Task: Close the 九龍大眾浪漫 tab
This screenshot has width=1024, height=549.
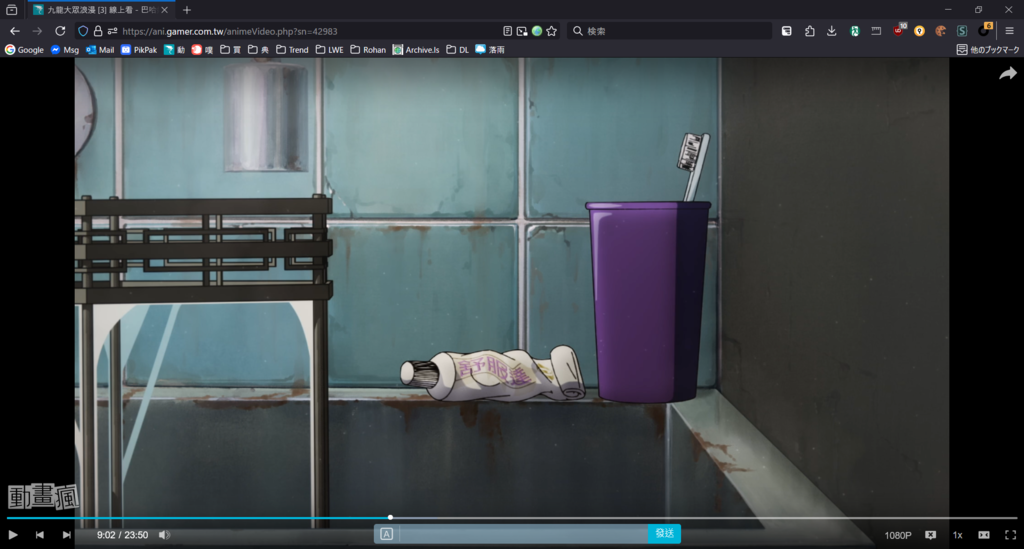Action: (x=165, y=10)
